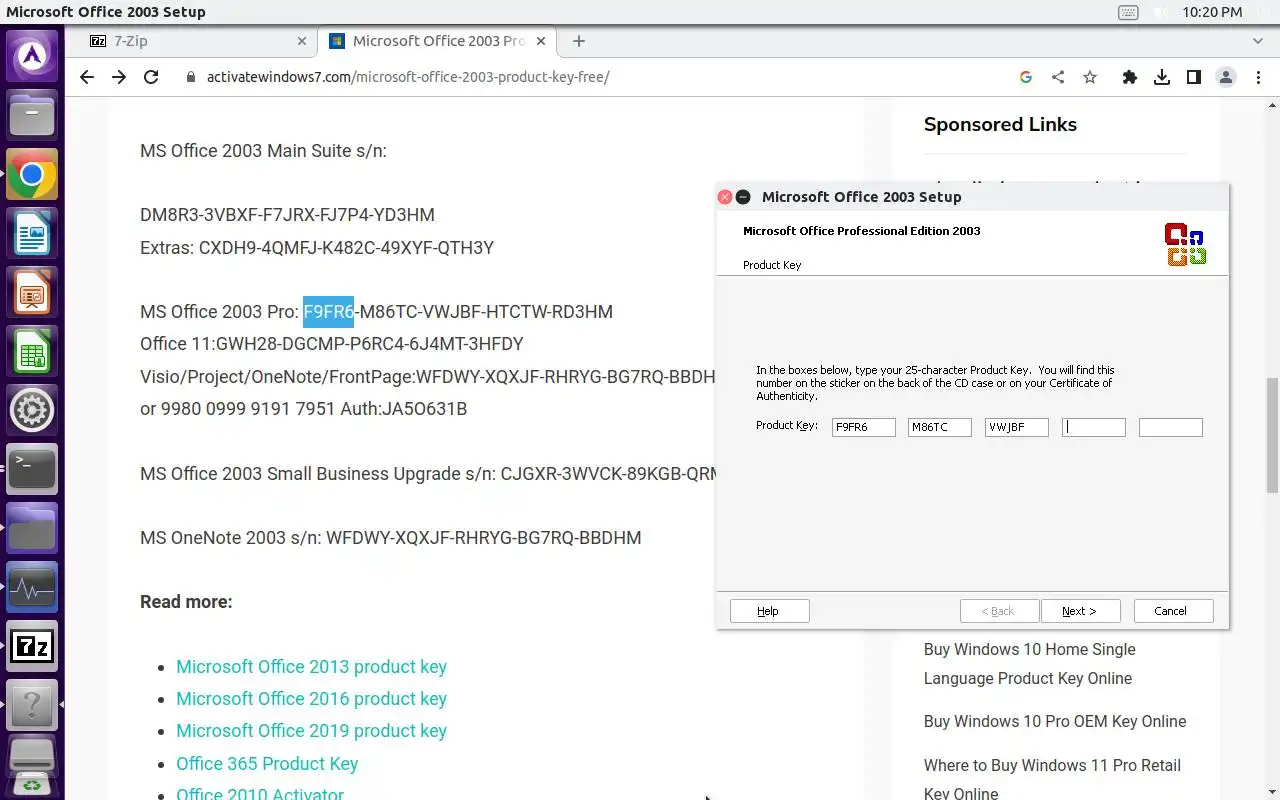This screenshot has height=800, width=1280.
Task: Open the top purple launcher icon
Action: pyautogui.click(x=32, y=55)
